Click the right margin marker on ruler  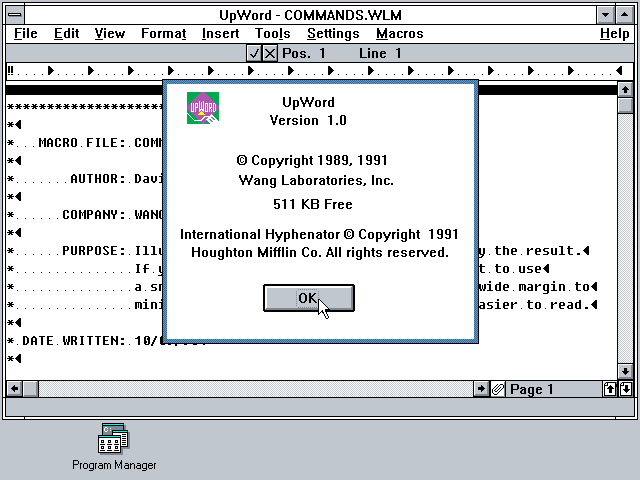[x=619, y=71]
